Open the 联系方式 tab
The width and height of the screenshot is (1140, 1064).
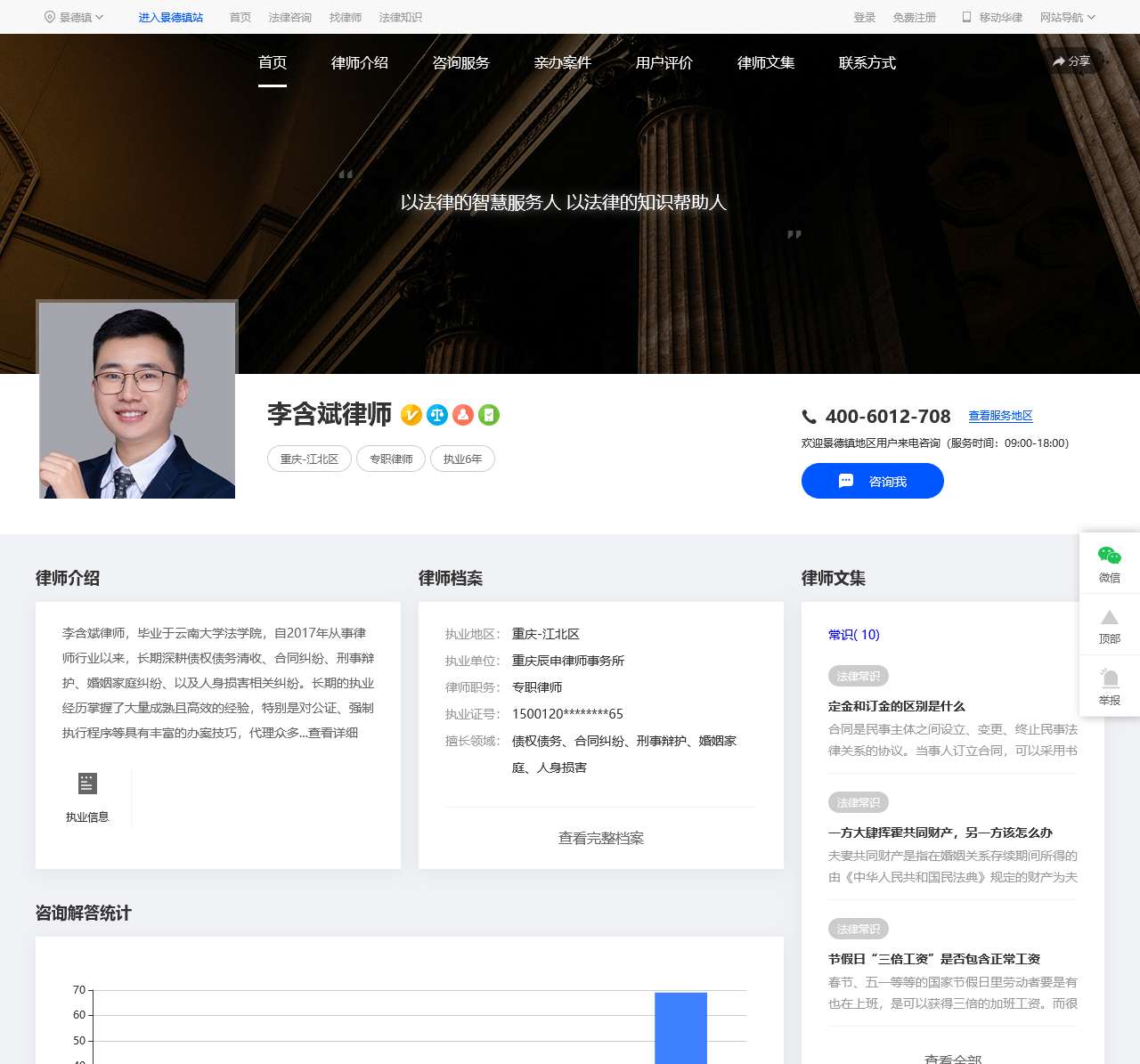click(867, 62)
